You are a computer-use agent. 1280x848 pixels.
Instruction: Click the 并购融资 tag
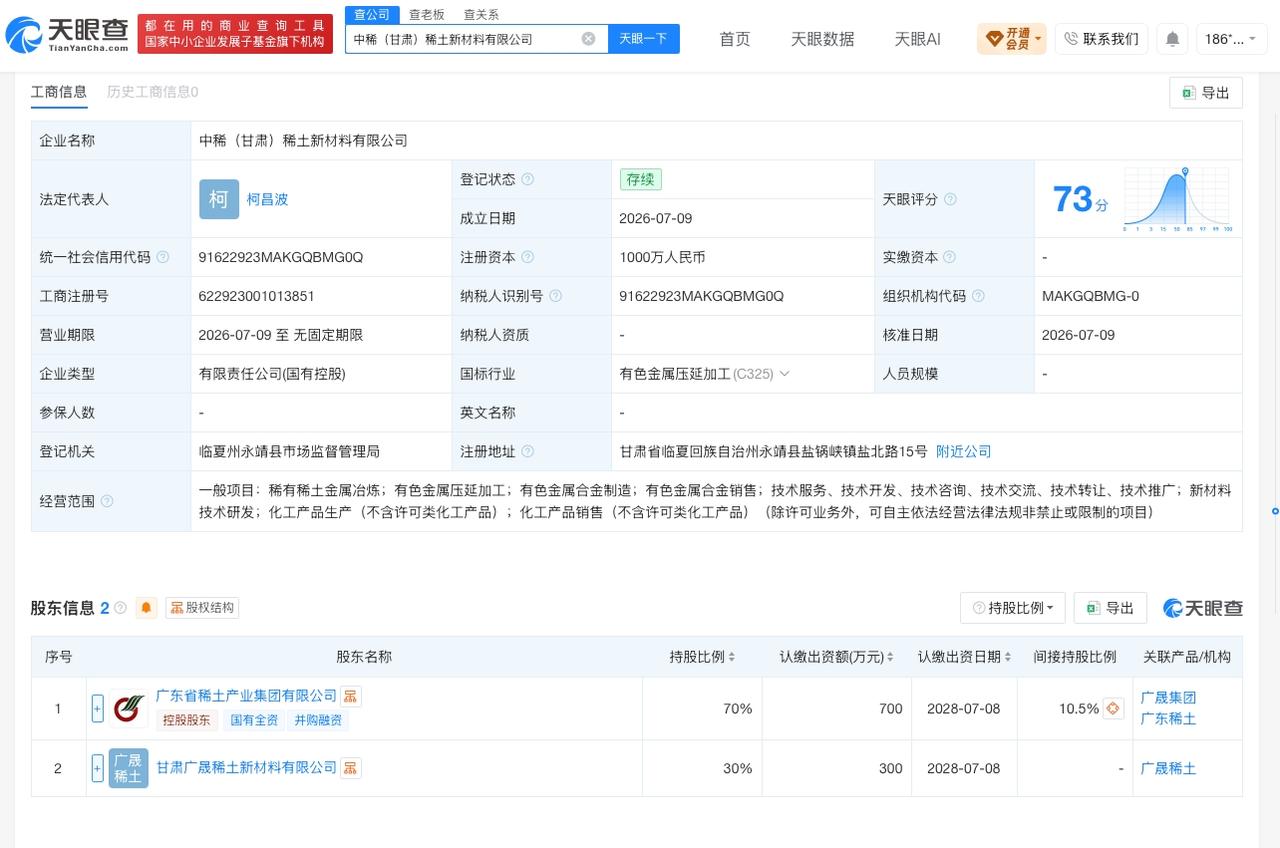317,720
